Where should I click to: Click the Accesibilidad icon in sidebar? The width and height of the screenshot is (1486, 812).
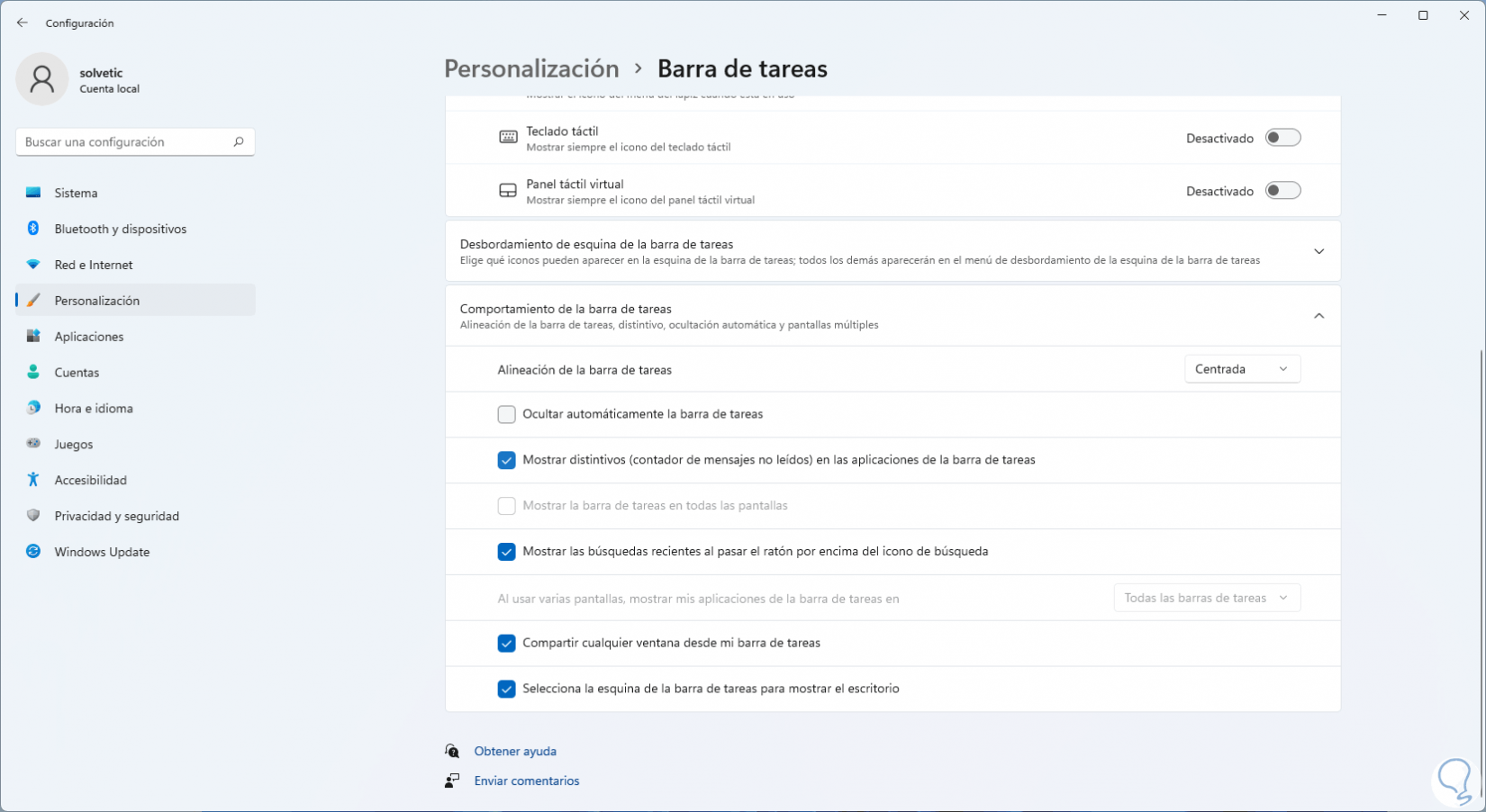pyautogui.click(x=33, y=480)
